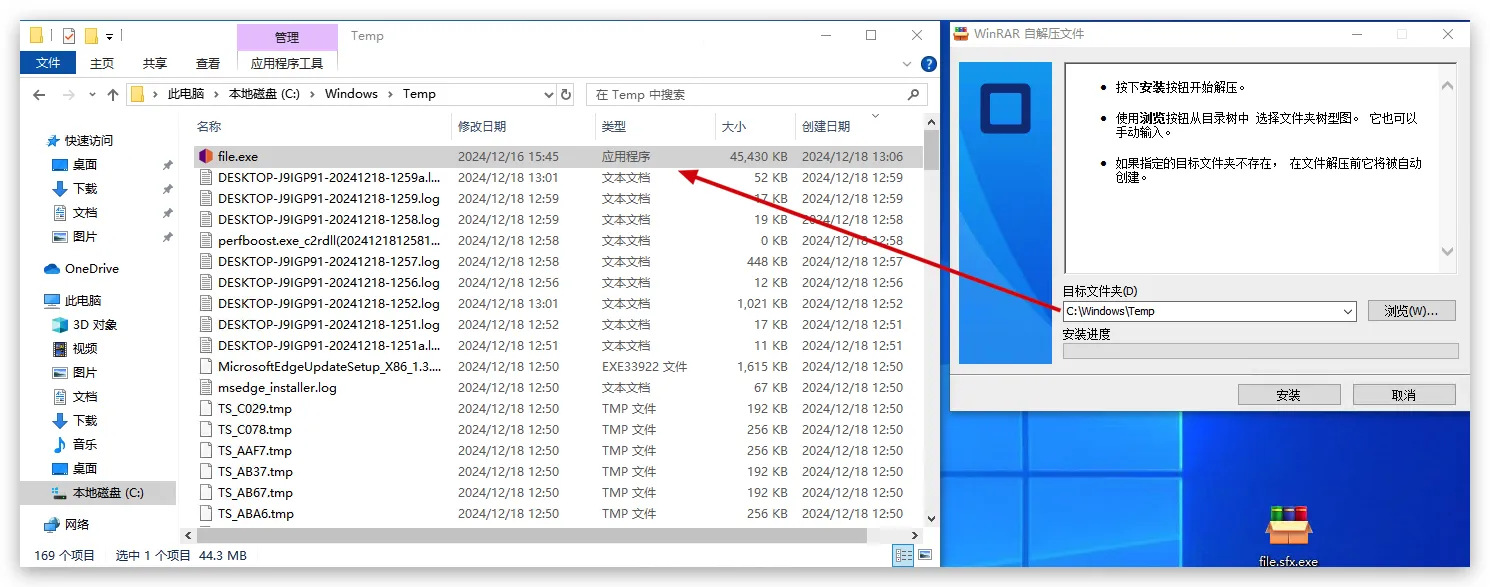
Task: Click the refresh button beside address bar
Action: click(x=566, y=94)
